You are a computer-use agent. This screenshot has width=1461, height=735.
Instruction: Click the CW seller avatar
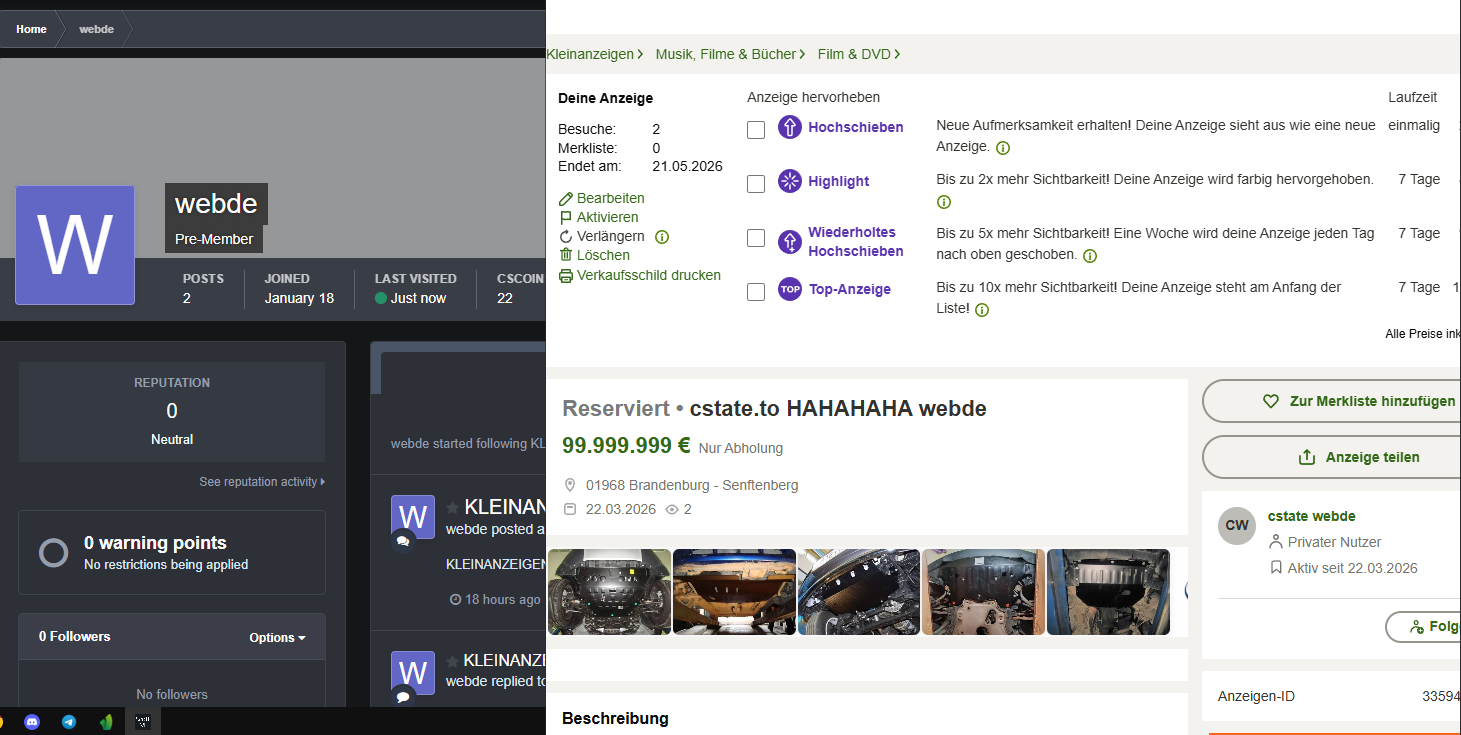pyautogui.click(x=1237, y=525)
